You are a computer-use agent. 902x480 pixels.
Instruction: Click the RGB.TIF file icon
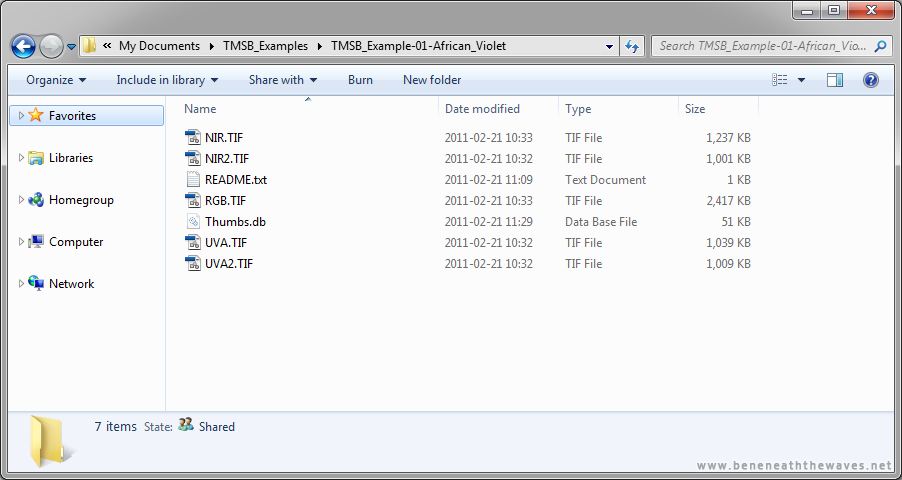pos(192,200)
